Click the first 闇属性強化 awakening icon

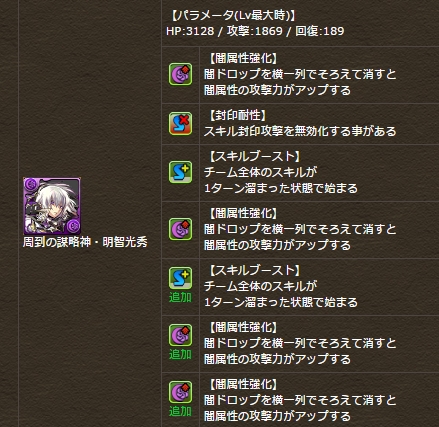180,74
